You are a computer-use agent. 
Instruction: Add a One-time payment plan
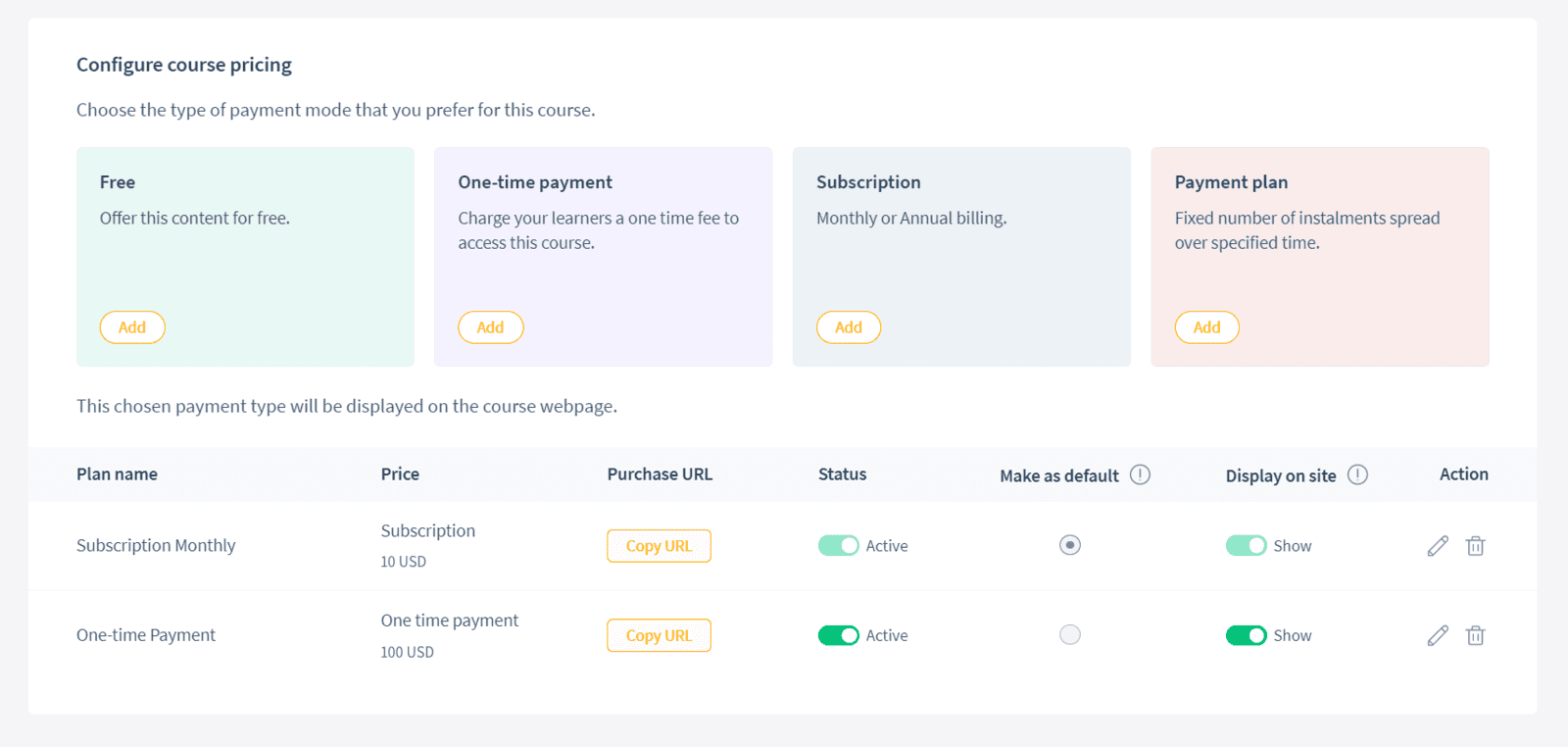pyautogui.click(x=490, y=327)
